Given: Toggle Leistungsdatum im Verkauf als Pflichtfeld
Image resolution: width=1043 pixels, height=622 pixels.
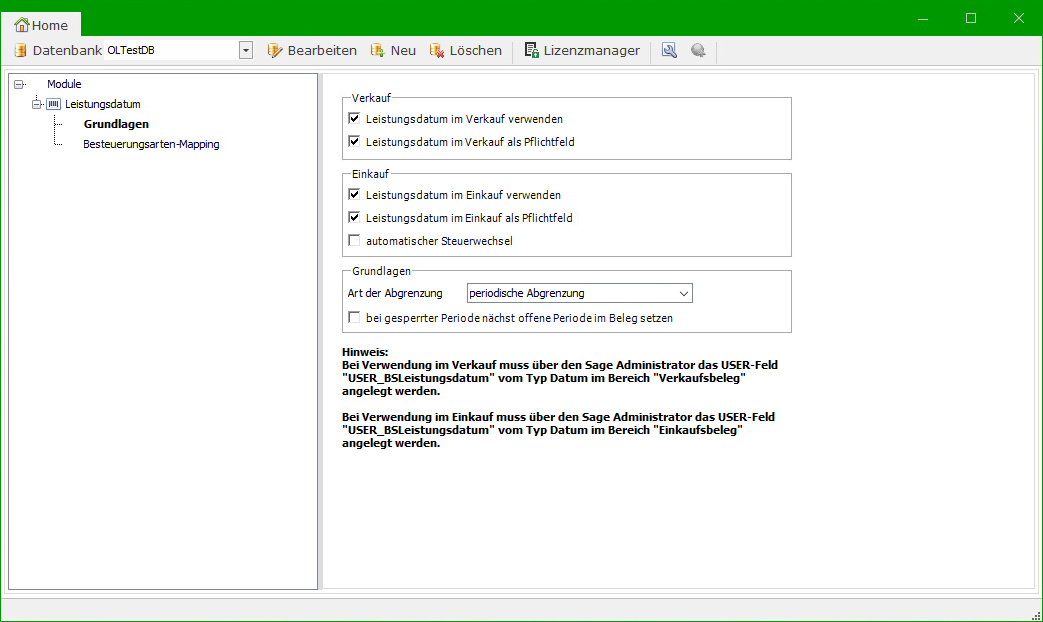Looking at the screenshot, I should pos(354,142).
